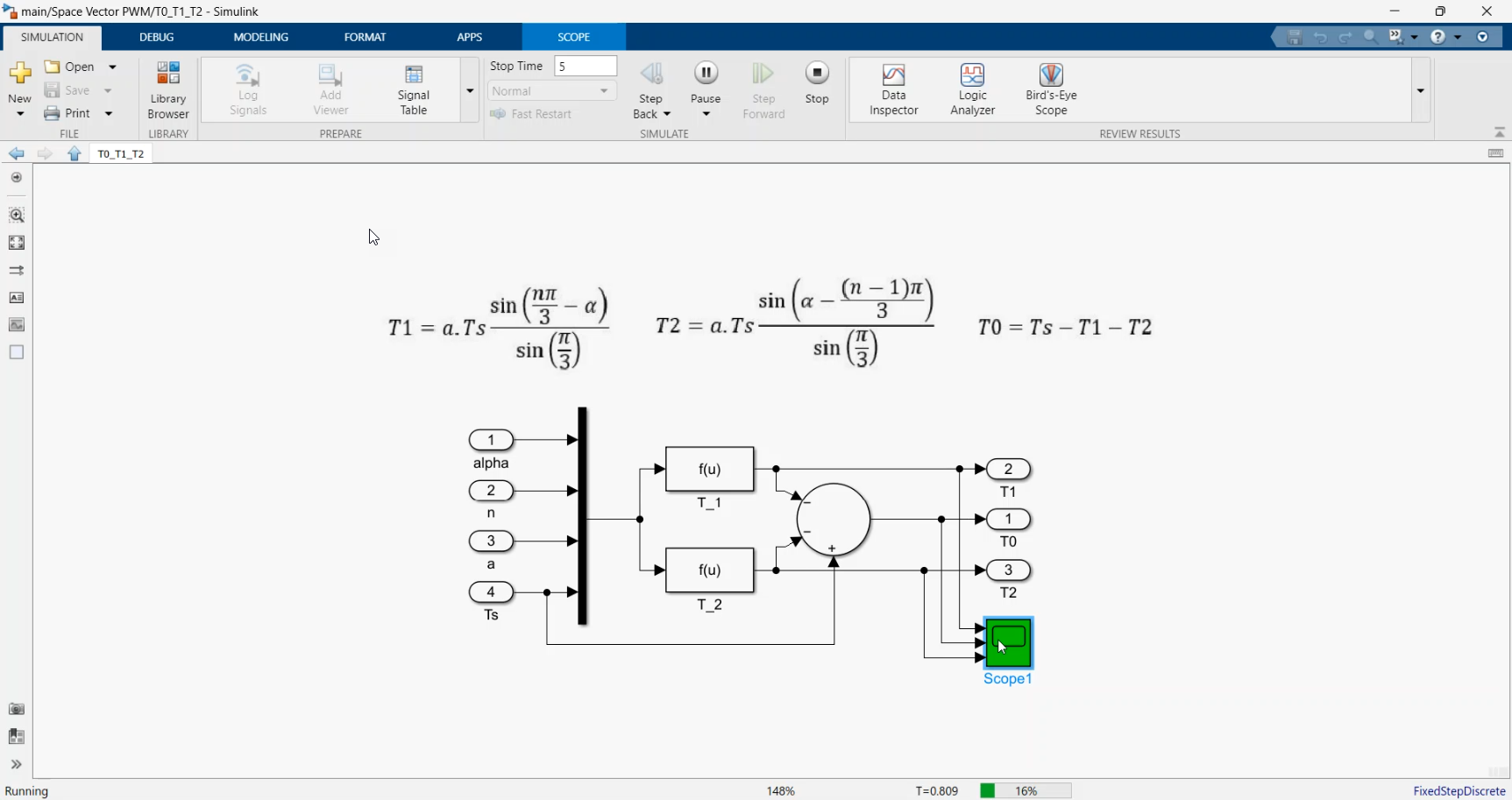The height and width of the screenshot is (800, 1512).
Task: Click the Open button
Action: pos(70,67)
